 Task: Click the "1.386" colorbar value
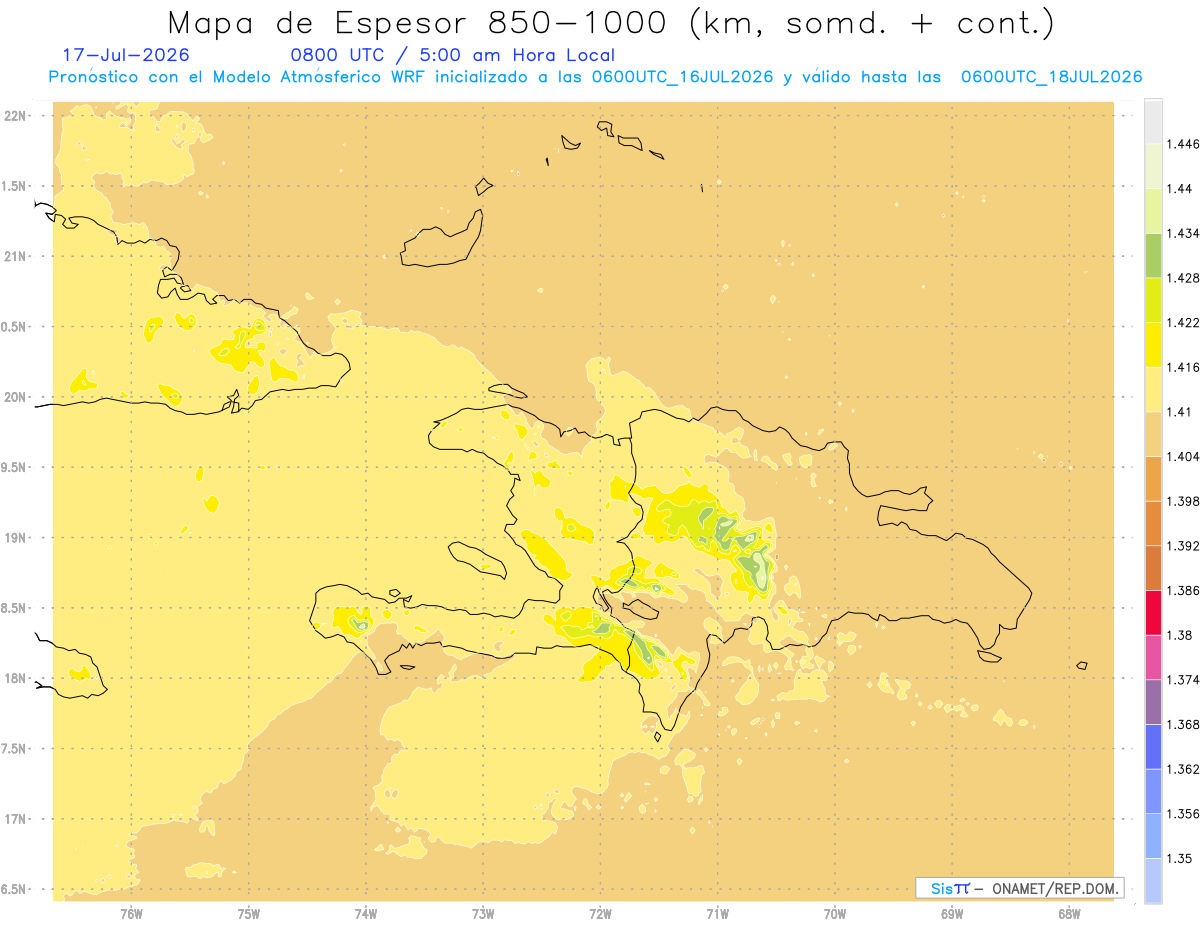point(1183,590)
